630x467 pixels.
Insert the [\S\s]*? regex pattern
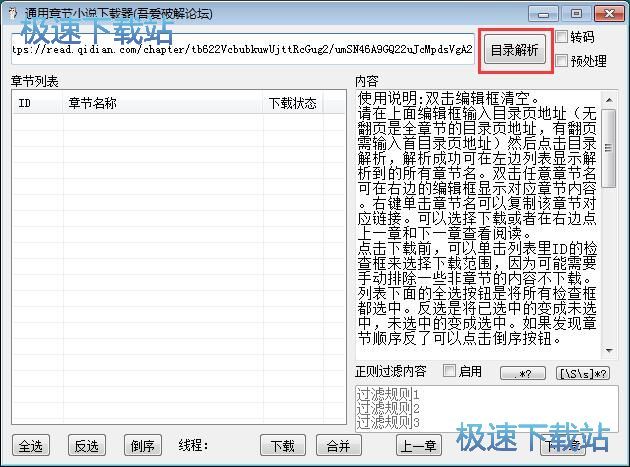pos(583,373)
